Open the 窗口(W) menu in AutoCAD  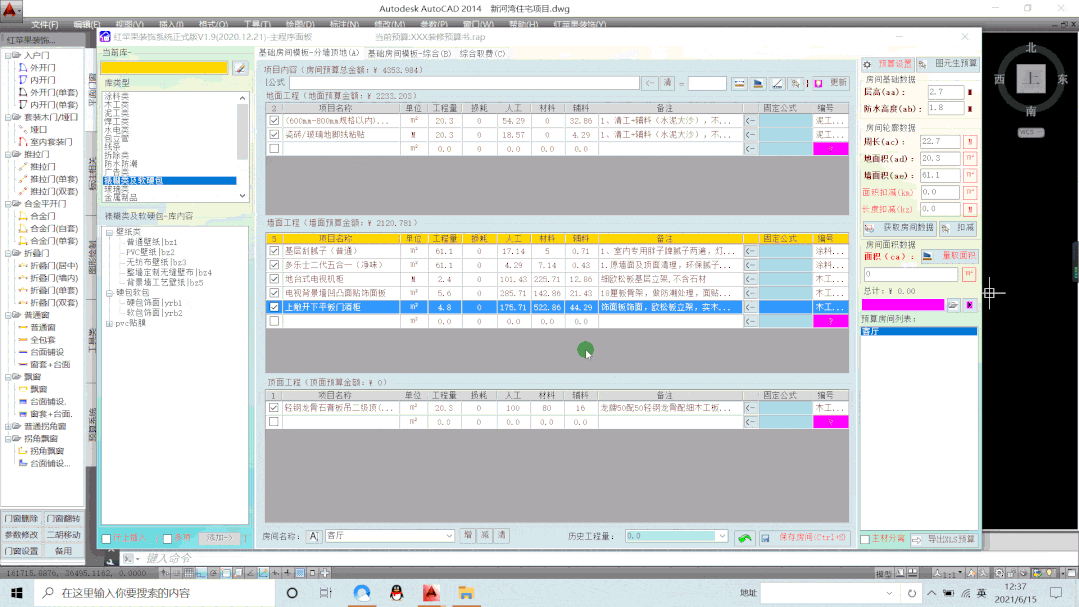pos(478,24)
